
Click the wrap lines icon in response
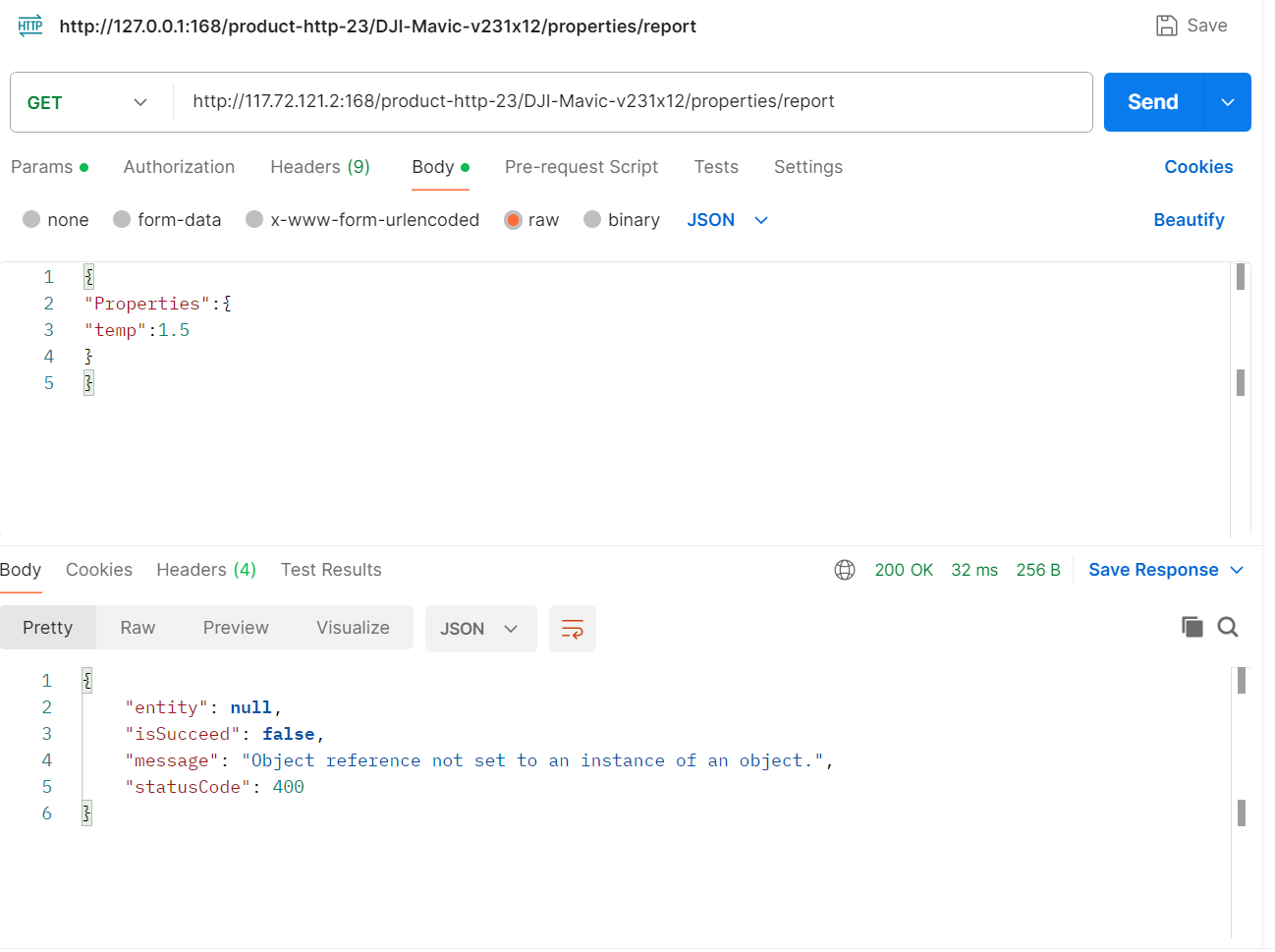572,629
